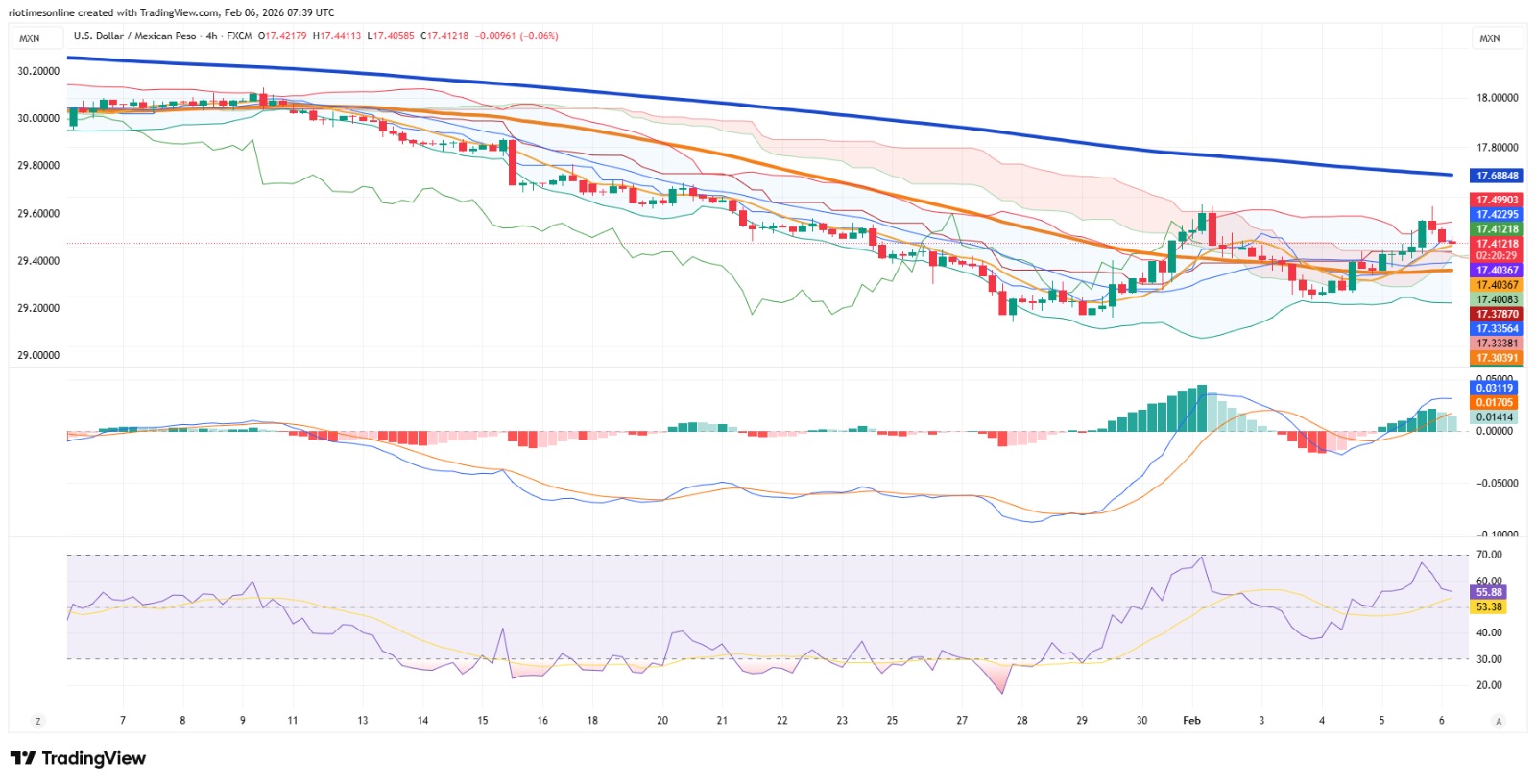Click the green histogram value 0.01414
The height and width of the screenshot is (784, 1536).
(x=1494, y=416)
